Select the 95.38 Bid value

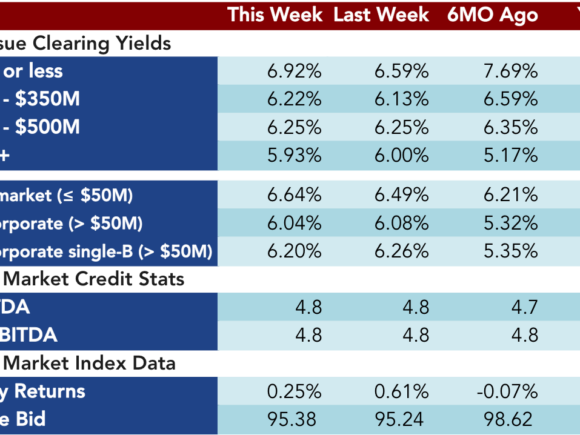(291, 419)
